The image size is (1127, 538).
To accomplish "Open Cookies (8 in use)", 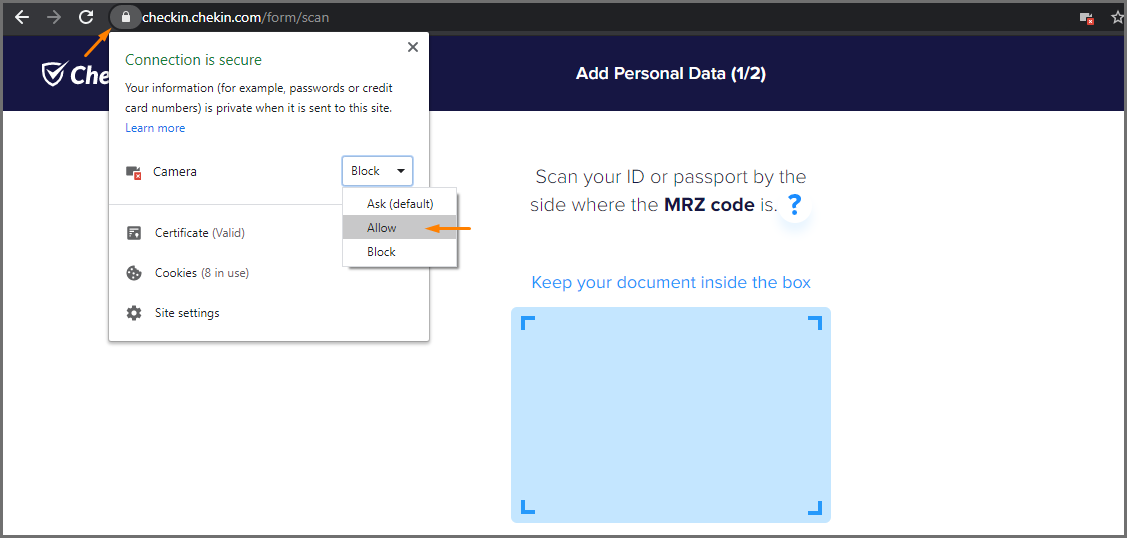I will [x=201, y=273].
